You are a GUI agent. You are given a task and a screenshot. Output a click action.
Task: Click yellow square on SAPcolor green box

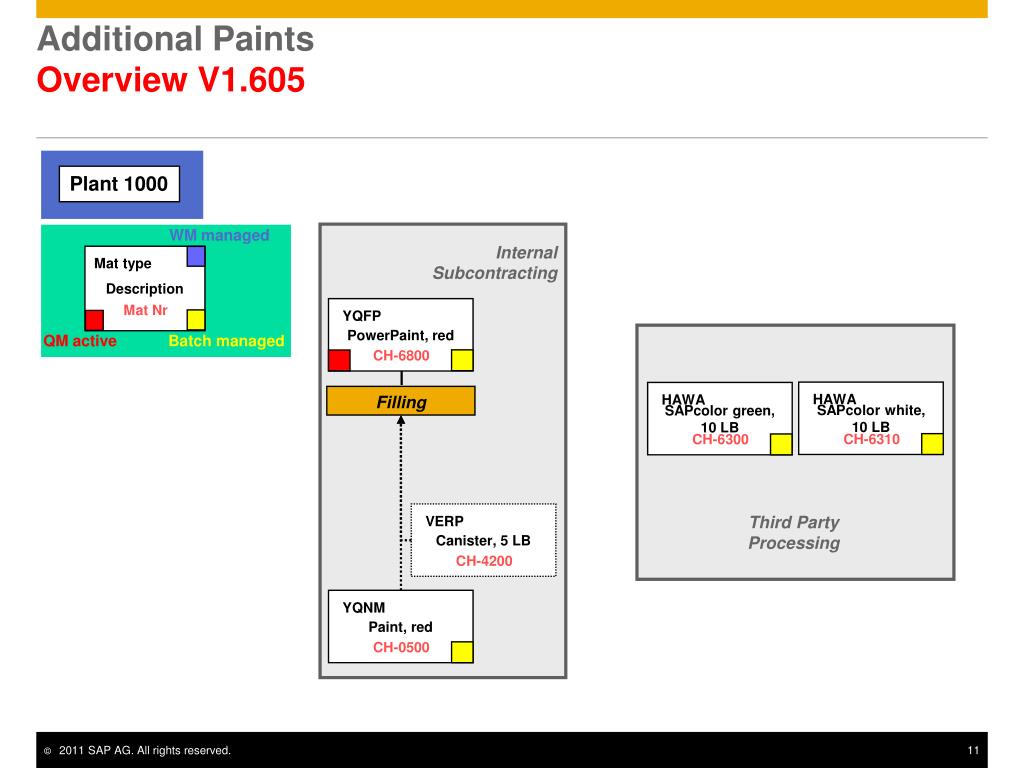[781, 444]
